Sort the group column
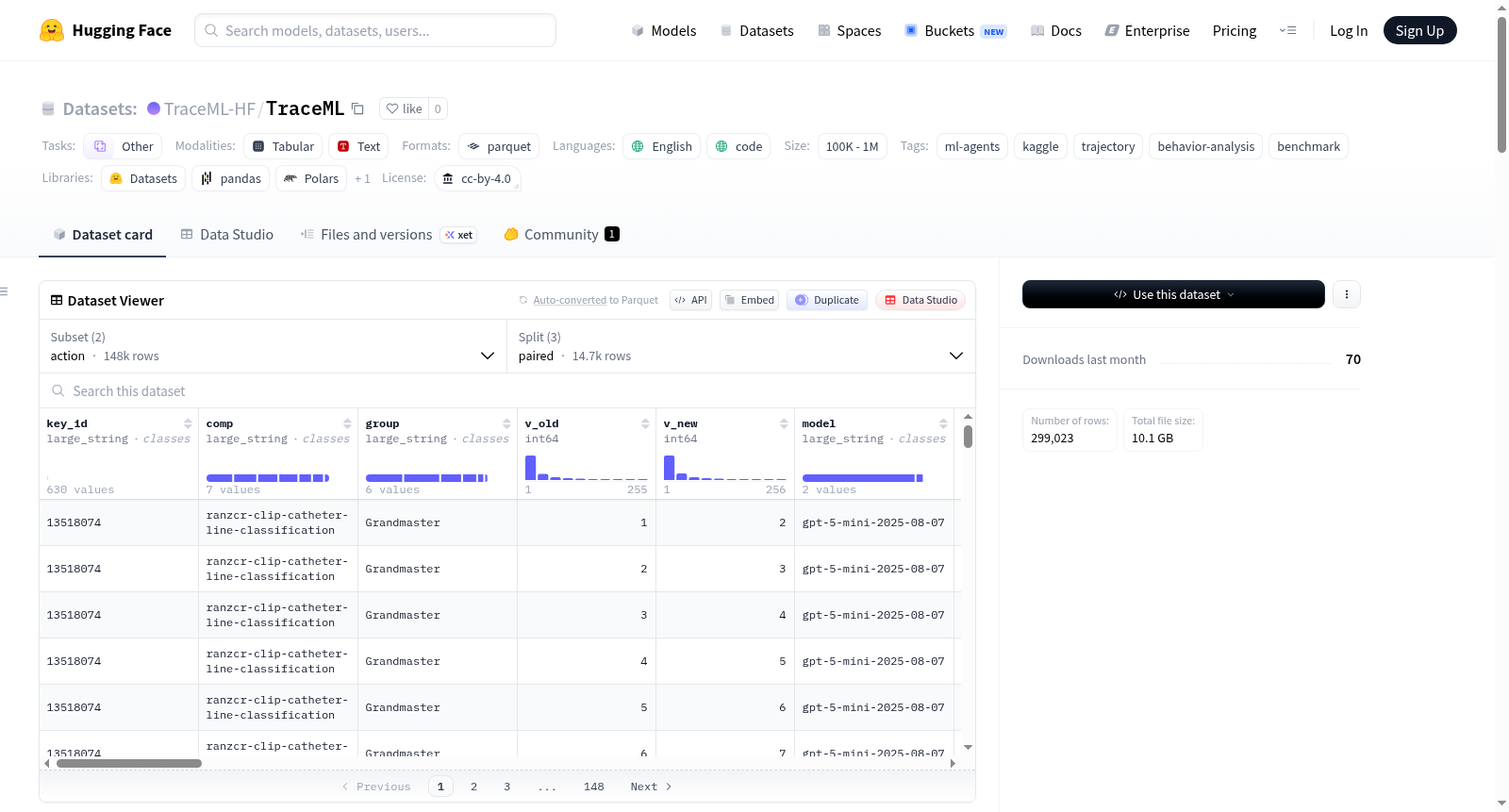 coord(506,423)
